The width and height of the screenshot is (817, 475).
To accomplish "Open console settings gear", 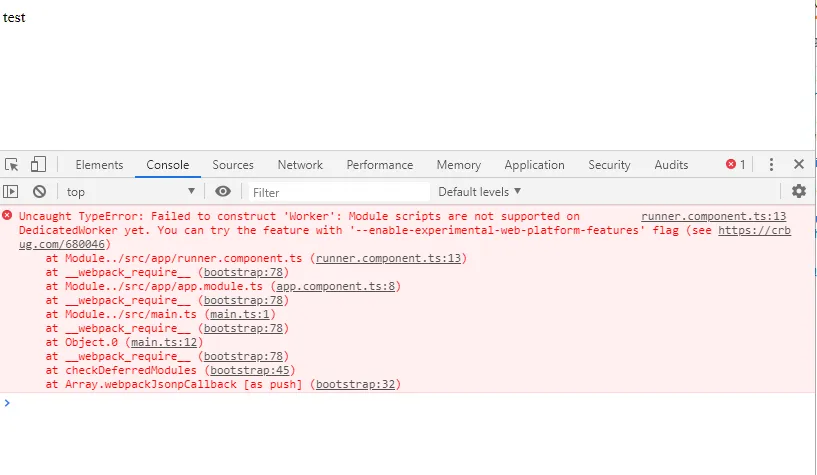I will [x=799, y=191].
